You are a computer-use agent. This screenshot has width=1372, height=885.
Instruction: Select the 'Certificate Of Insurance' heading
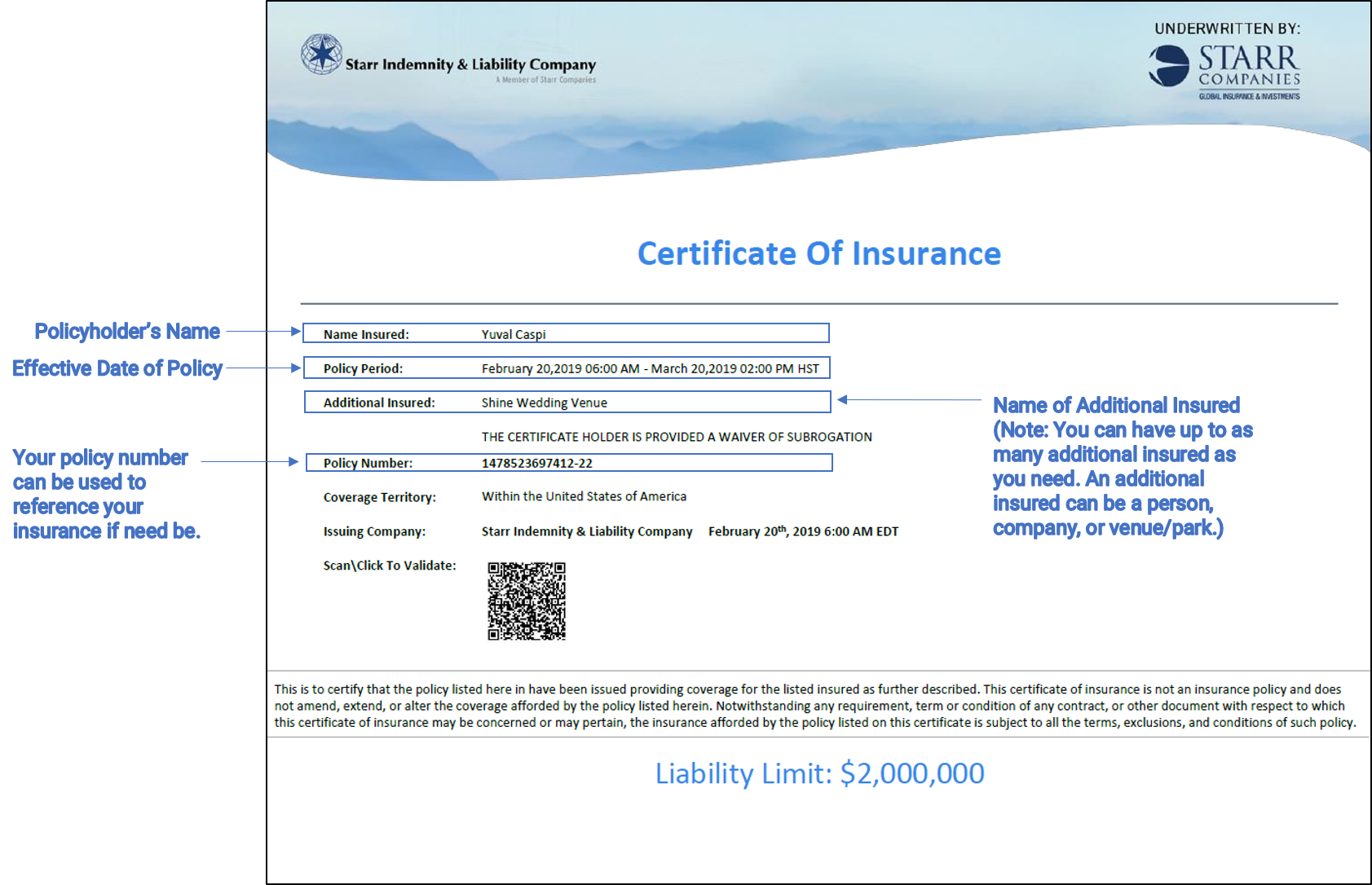819,253
